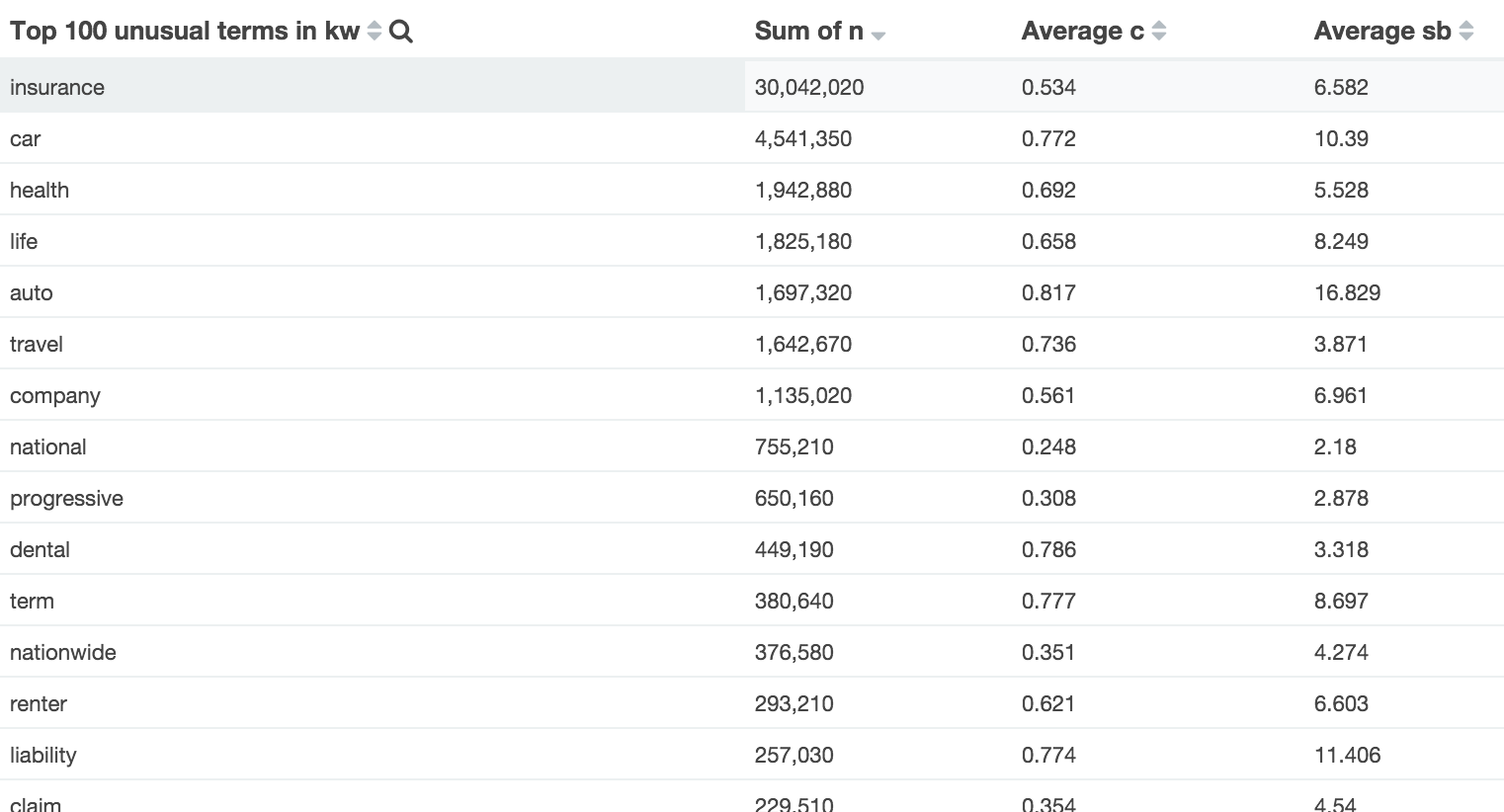Click the Average sb column header text
Screen dimensions: 1504x812
(1381, 32)
